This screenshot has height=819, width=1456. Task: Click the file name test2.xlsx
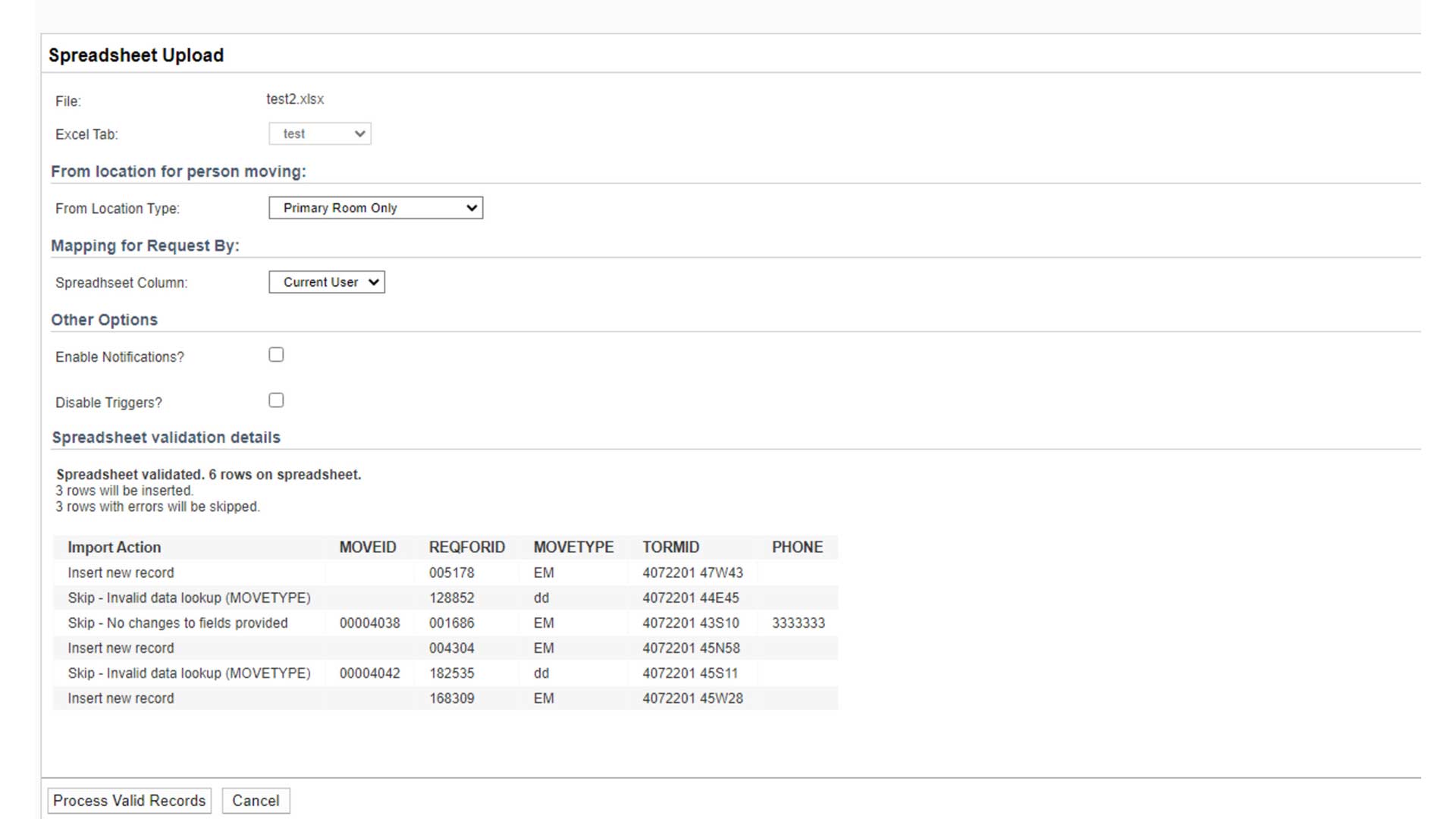[x=295, y=99]
